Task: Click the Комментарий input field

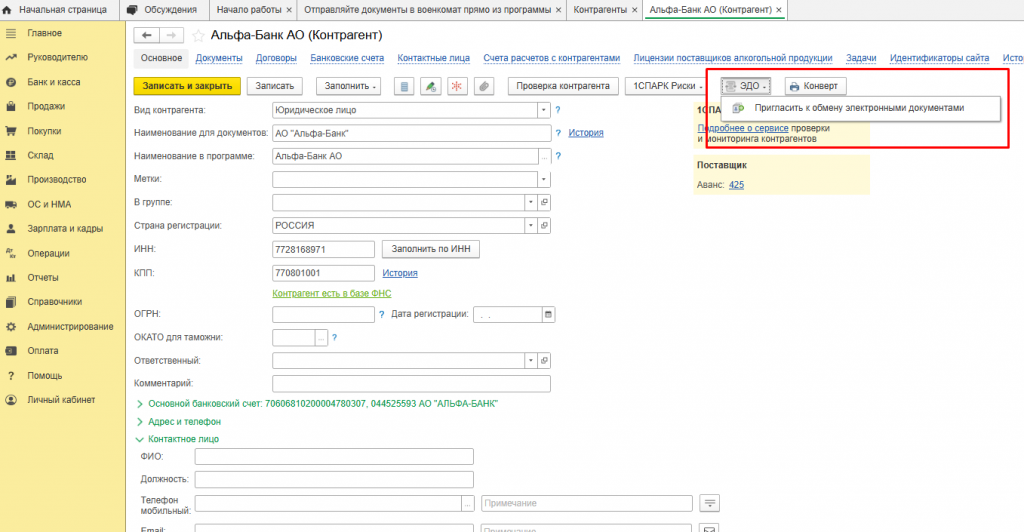Action: 411,384
